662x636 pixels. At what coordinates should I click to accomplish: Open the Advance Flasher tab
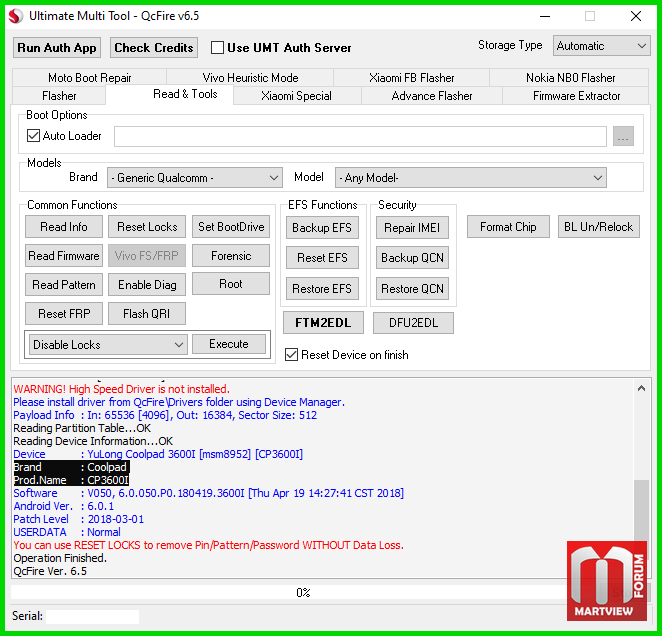pyautogui.click(x=432, y=96)
